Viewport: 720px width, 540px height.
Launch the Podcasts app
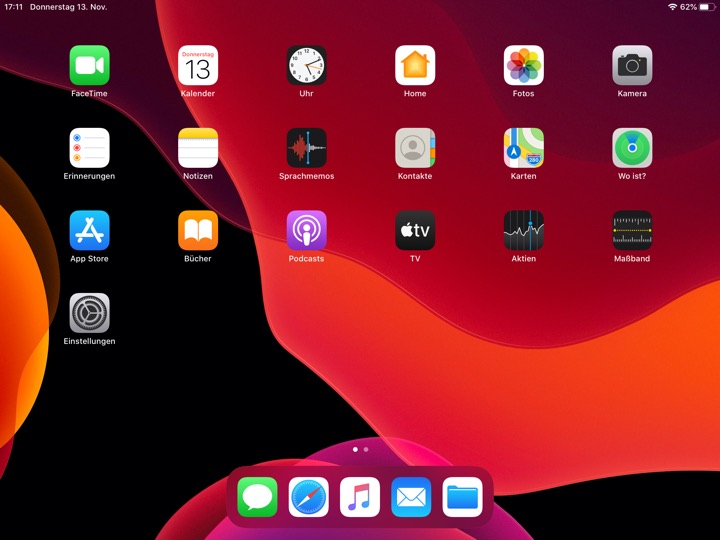coord(306,231)
